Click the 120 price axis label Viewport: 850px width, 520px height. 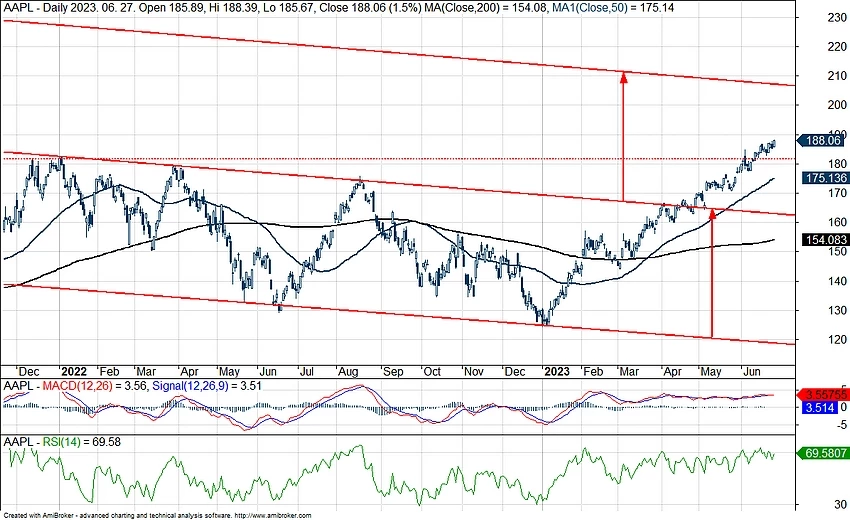(836, 340)
